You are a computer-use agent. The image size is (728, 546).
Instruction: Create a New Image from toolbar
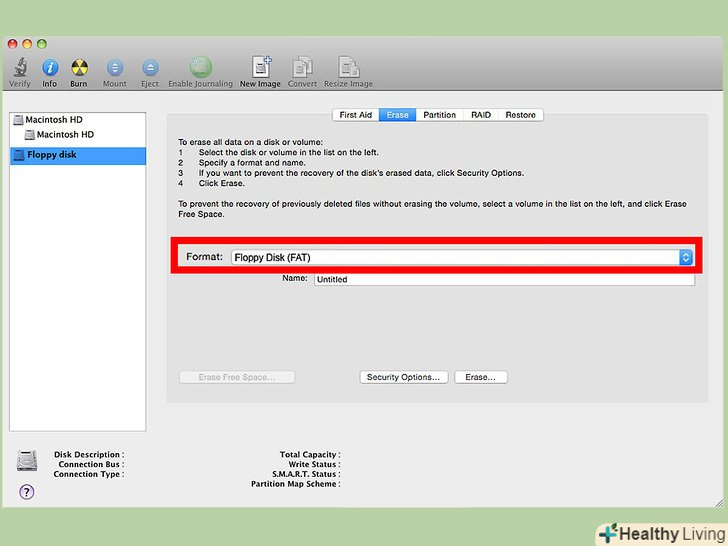click(x=260, y=67)
